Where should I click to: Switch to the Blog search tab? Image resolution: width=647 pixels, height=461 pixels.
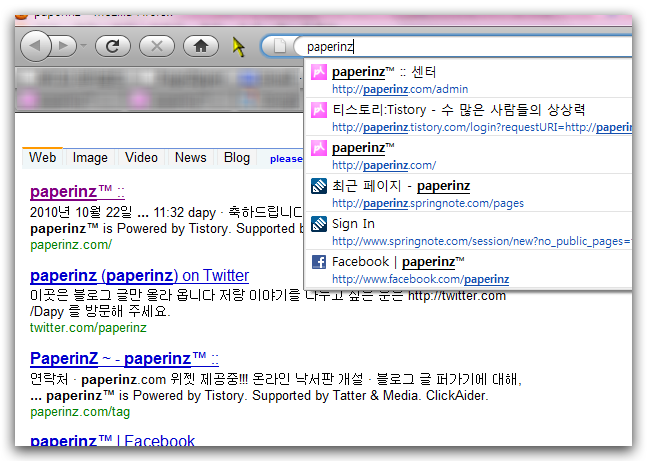(237, 158)
